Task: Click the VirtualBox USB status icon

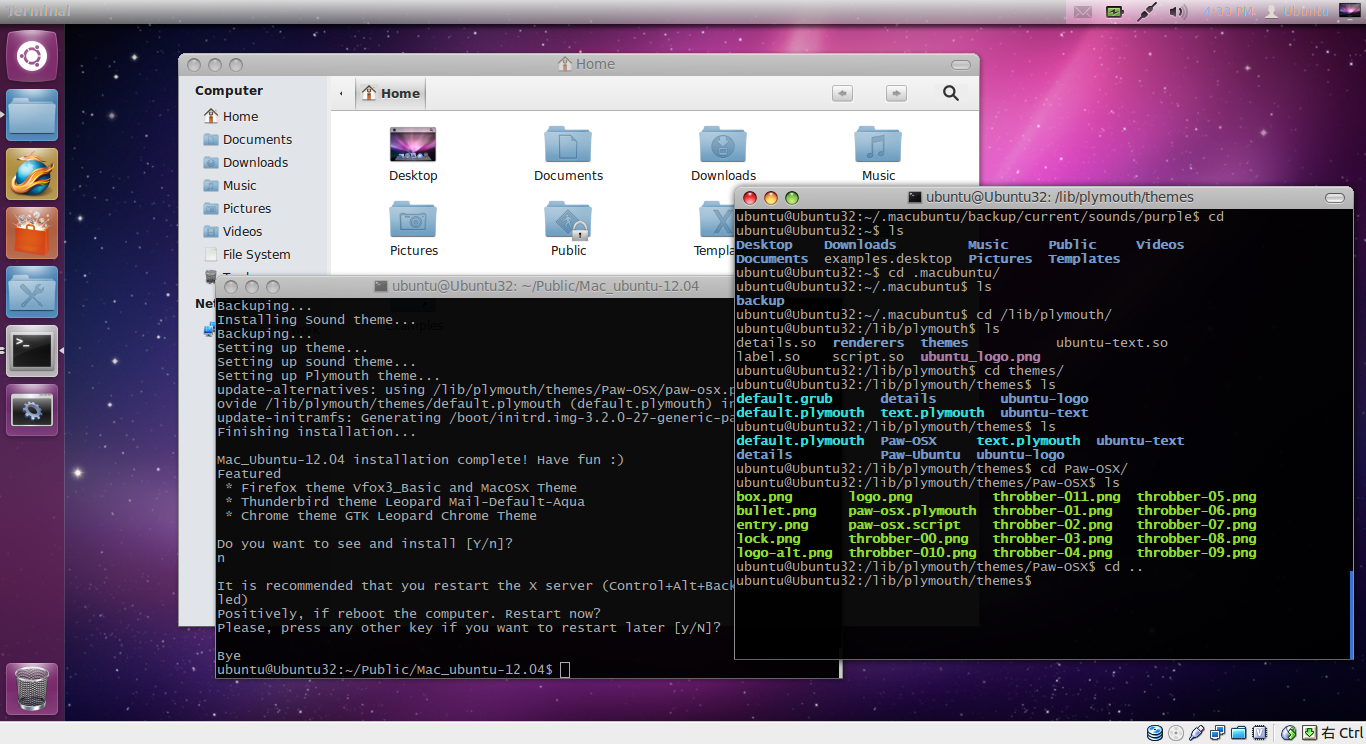Action: pos(1197,733)
